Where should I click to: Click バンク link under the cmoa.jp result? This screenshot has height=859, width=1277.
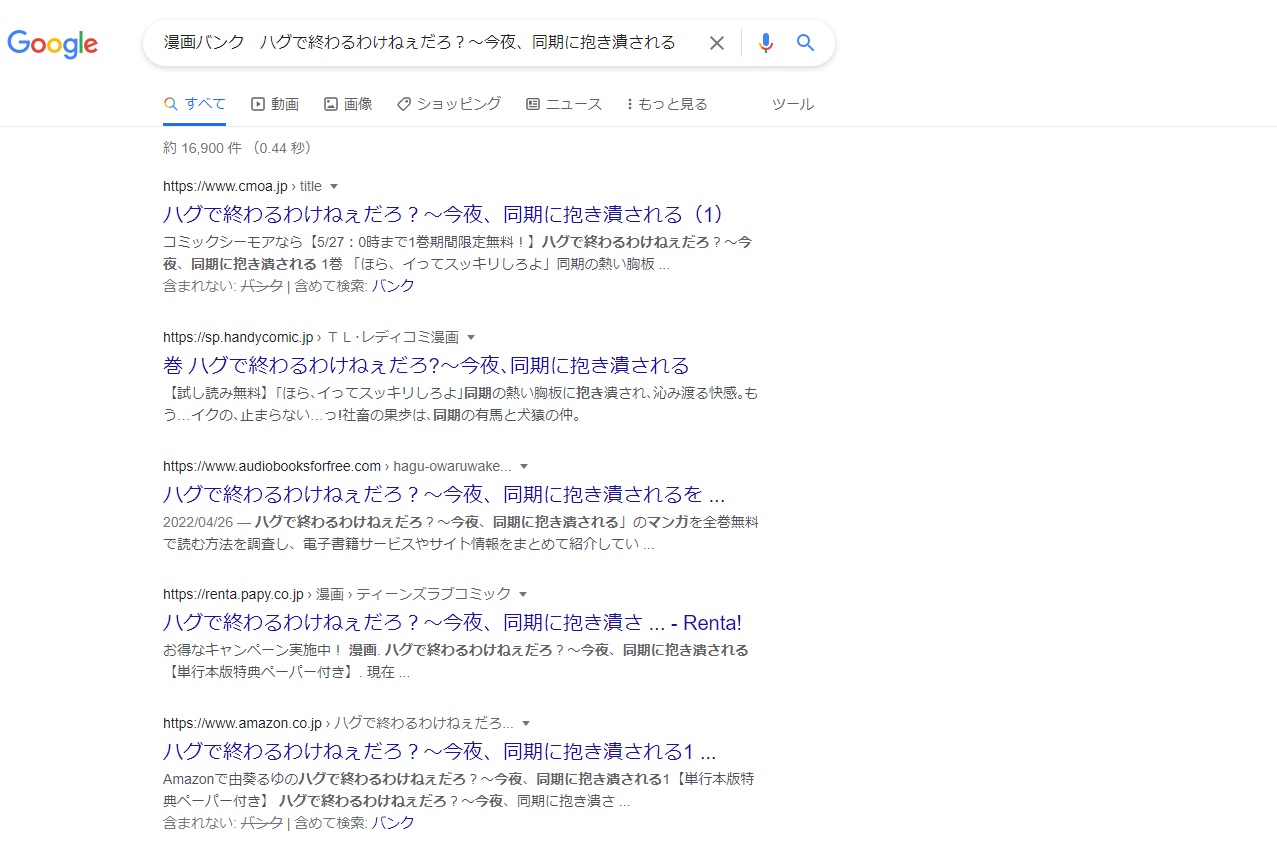(393, 286)
